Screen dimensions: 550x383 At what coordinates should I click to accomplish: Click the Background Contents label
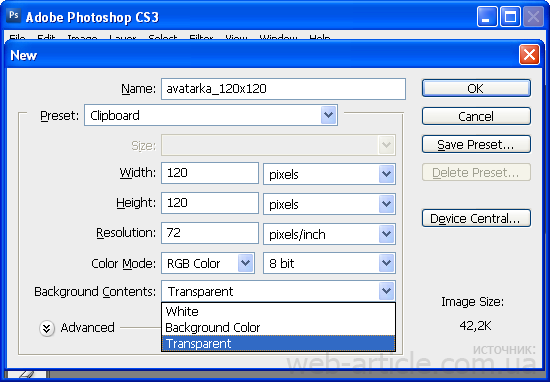click(x=95, y=292)
